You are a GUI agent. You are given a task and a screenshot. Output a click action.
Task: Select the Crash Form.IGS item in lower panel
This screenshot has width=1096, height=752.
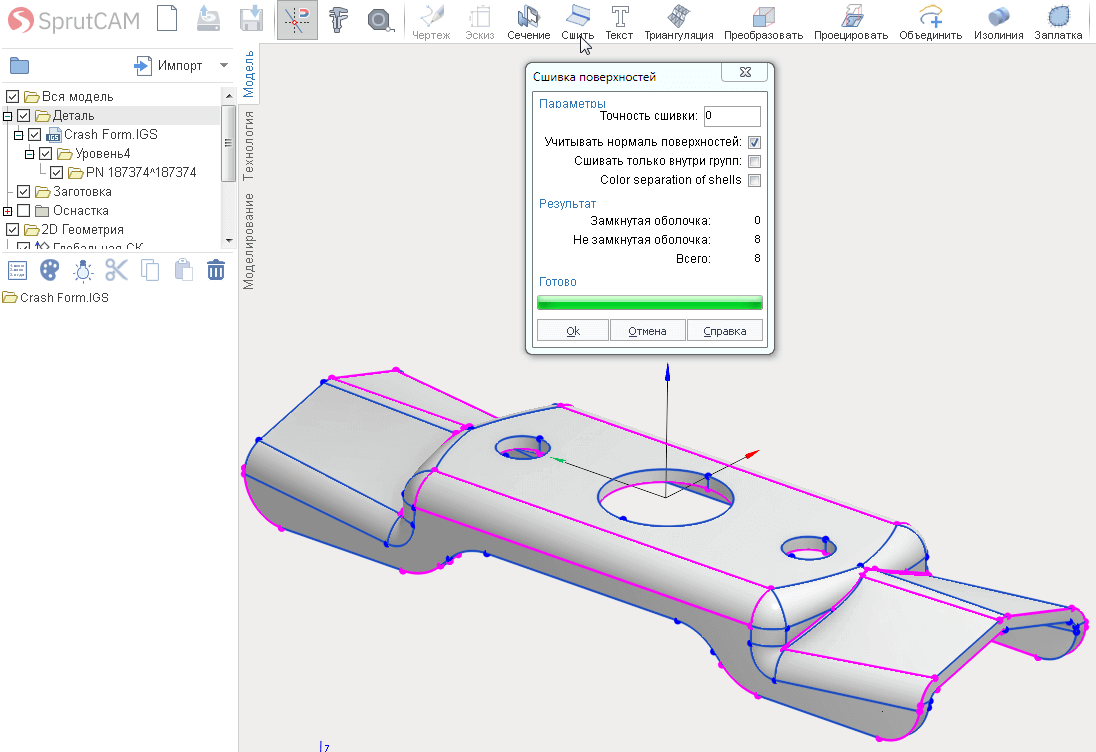(x=56, y=298)
